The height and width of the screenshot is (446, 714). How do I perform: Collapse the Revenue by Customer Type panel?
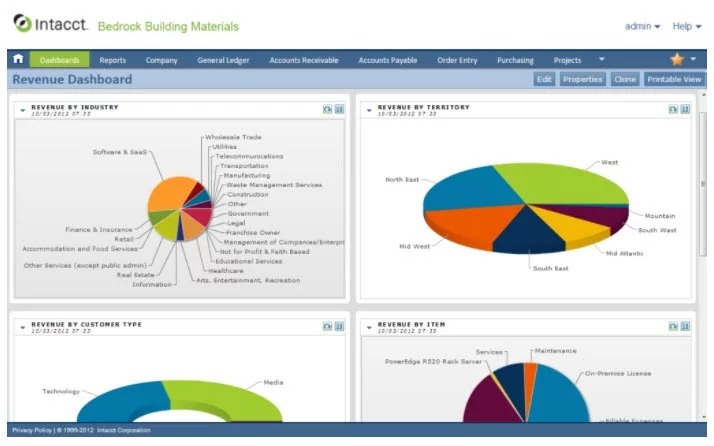pyautogui.click(x=23, y=328)
